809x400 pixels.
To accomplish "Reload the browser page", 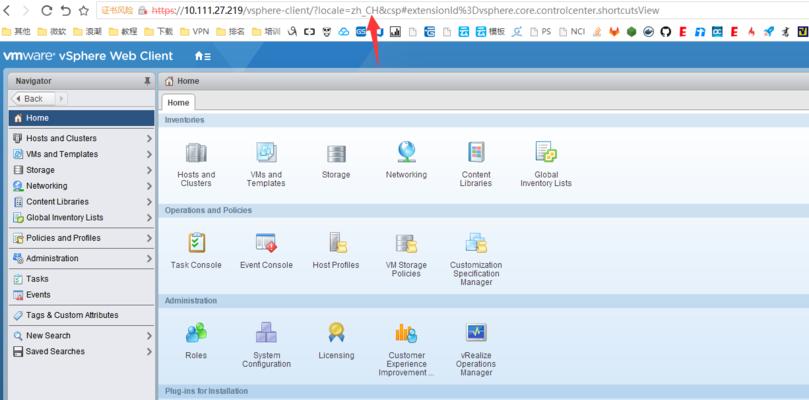I will tap(46, 10).
